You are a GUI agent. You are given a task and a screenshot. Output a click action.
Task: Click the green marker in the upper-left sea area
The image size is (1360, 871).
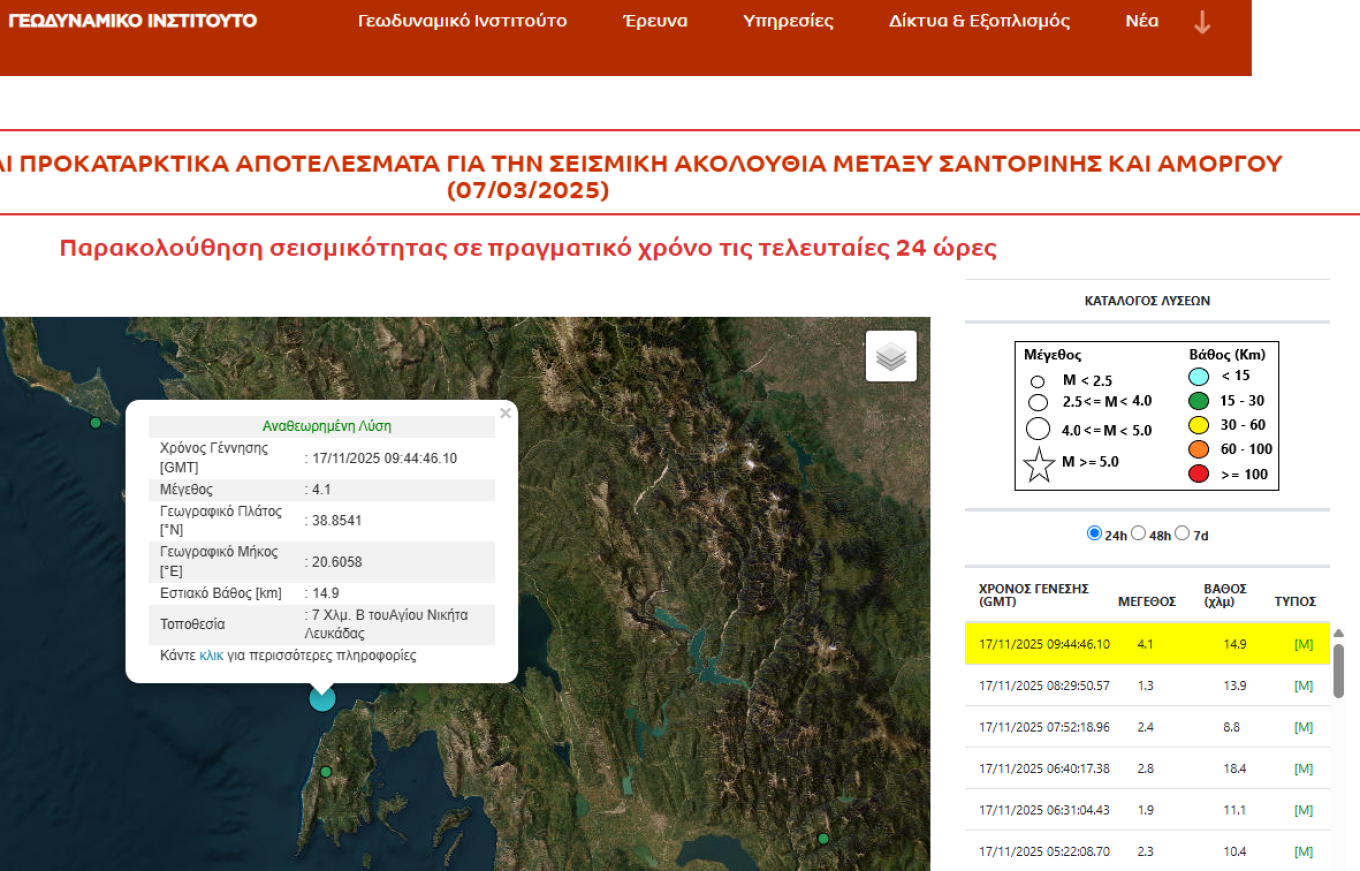pos(94,423)
